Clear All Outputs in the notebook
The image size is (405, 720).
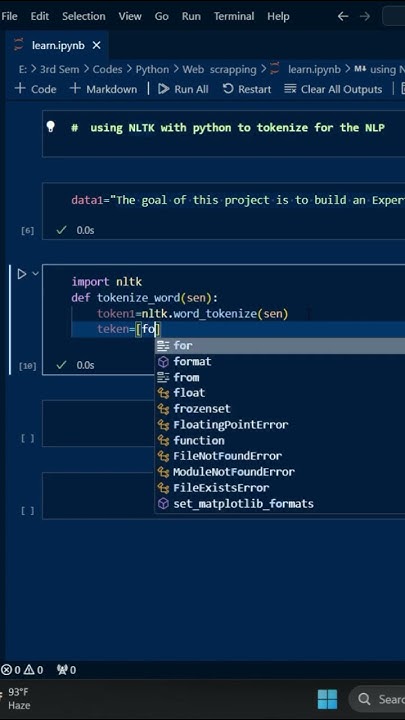point(333,89)
